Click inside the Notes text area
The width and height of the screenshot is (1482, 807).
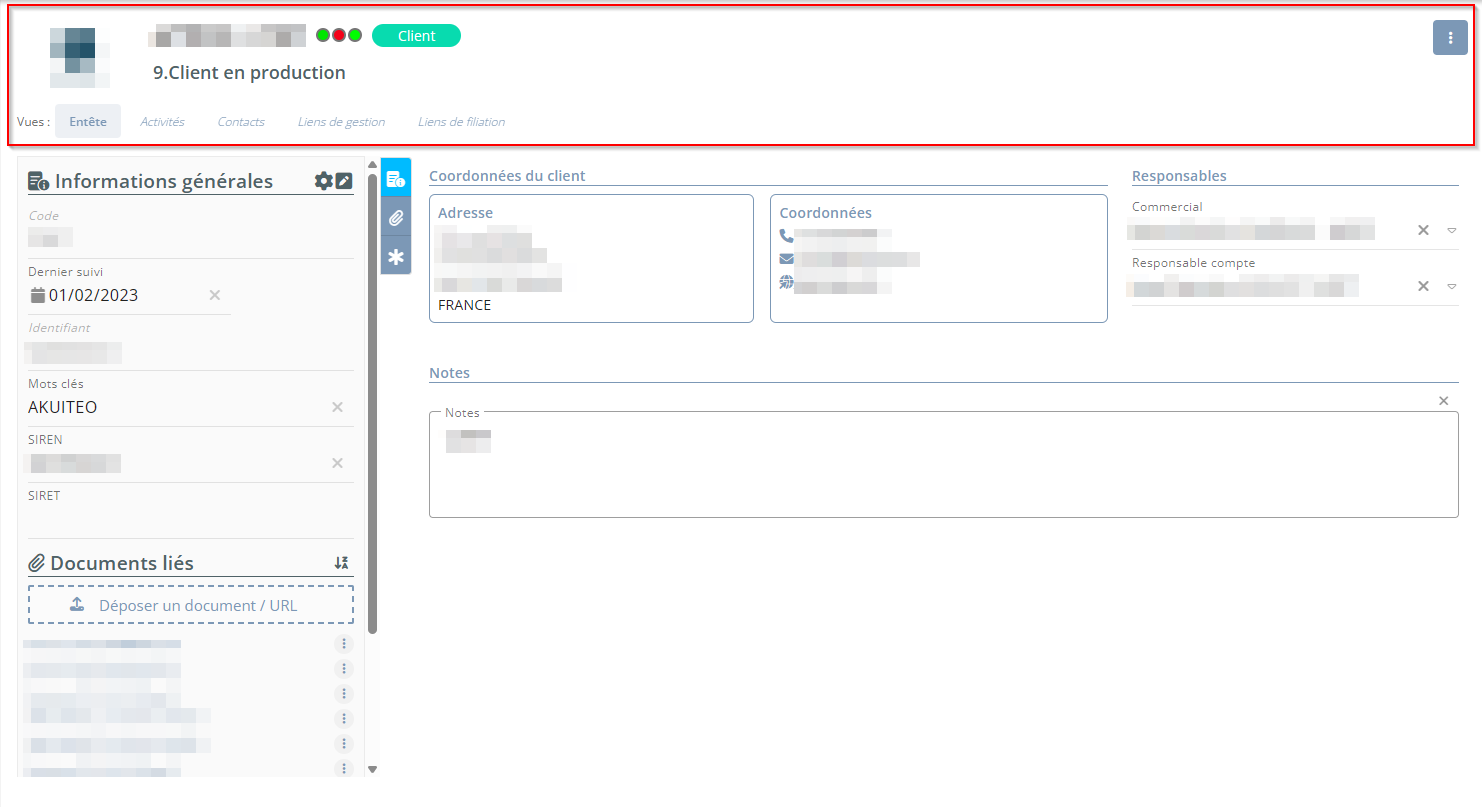pyautogui.click(x=943, y=470)
